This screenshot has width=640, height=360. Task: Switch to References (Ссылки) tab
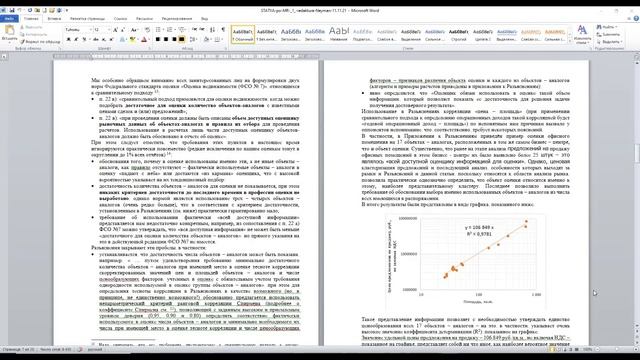click(120, 18)
